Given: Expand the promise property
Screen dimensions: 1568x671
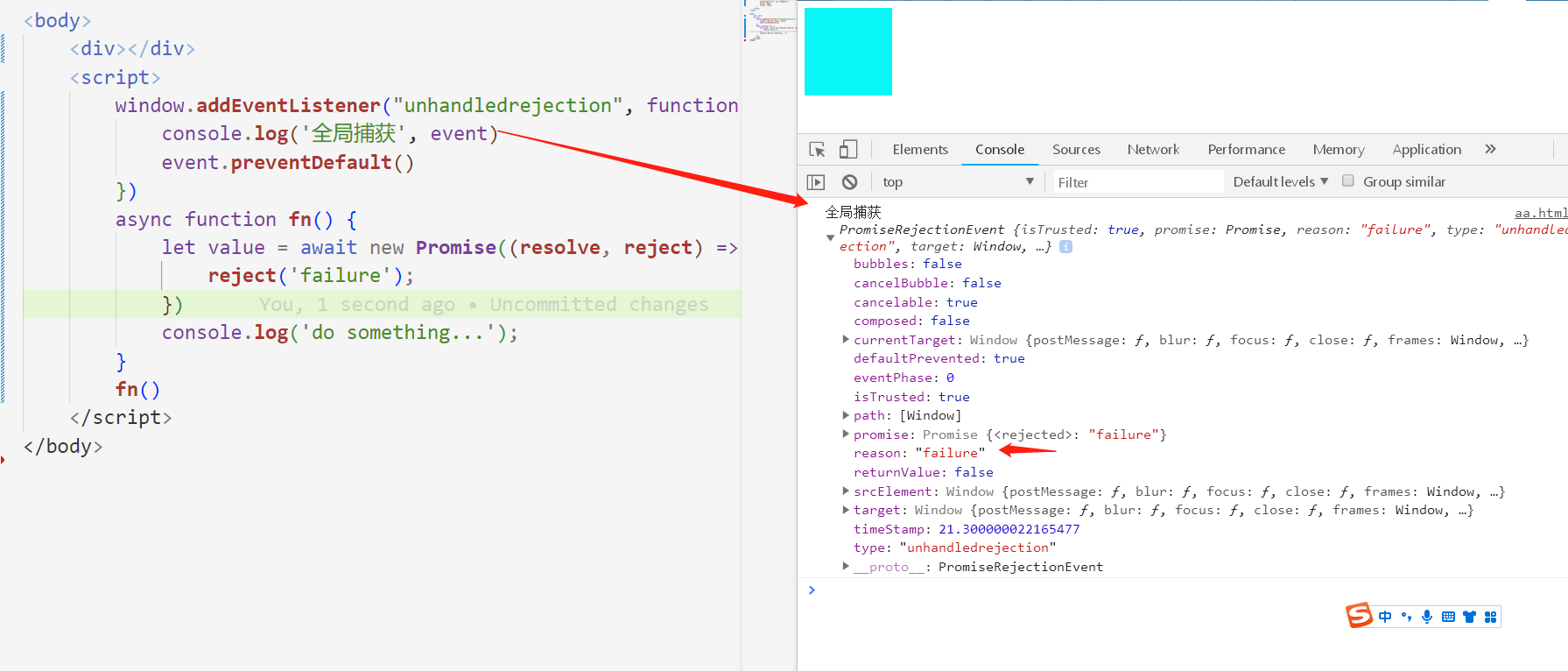Looking at the screenshot, I should click(x=845, y=434).
